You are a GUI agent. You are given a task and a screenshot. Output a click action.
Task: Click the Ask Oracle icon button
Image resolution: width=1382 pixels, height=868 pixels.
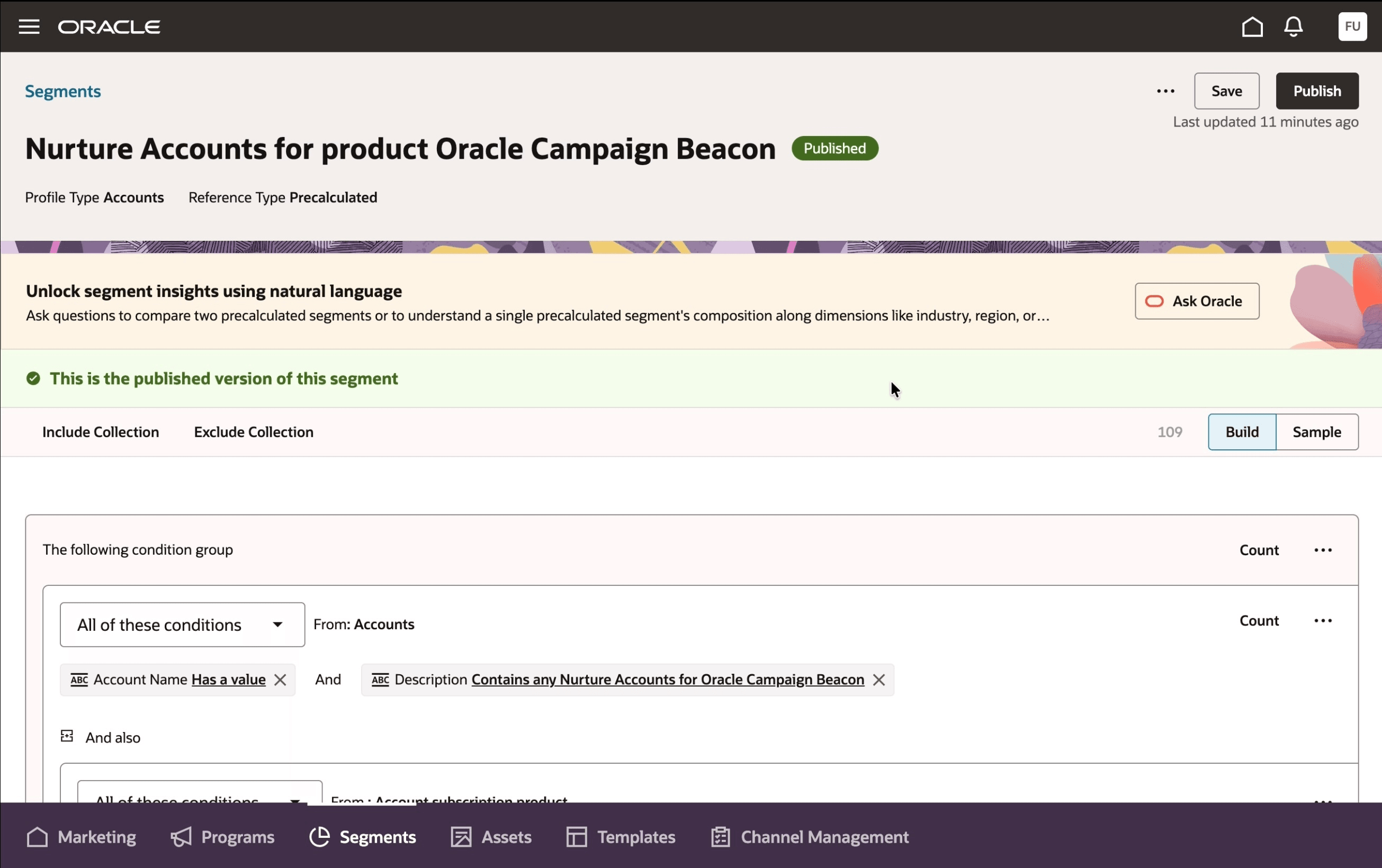coord(1197,301)
